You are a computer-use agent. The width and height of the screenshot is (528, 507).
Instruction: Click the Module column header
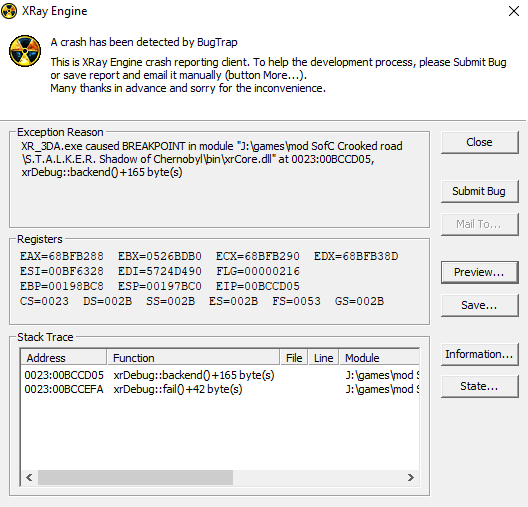click(379, 358)
